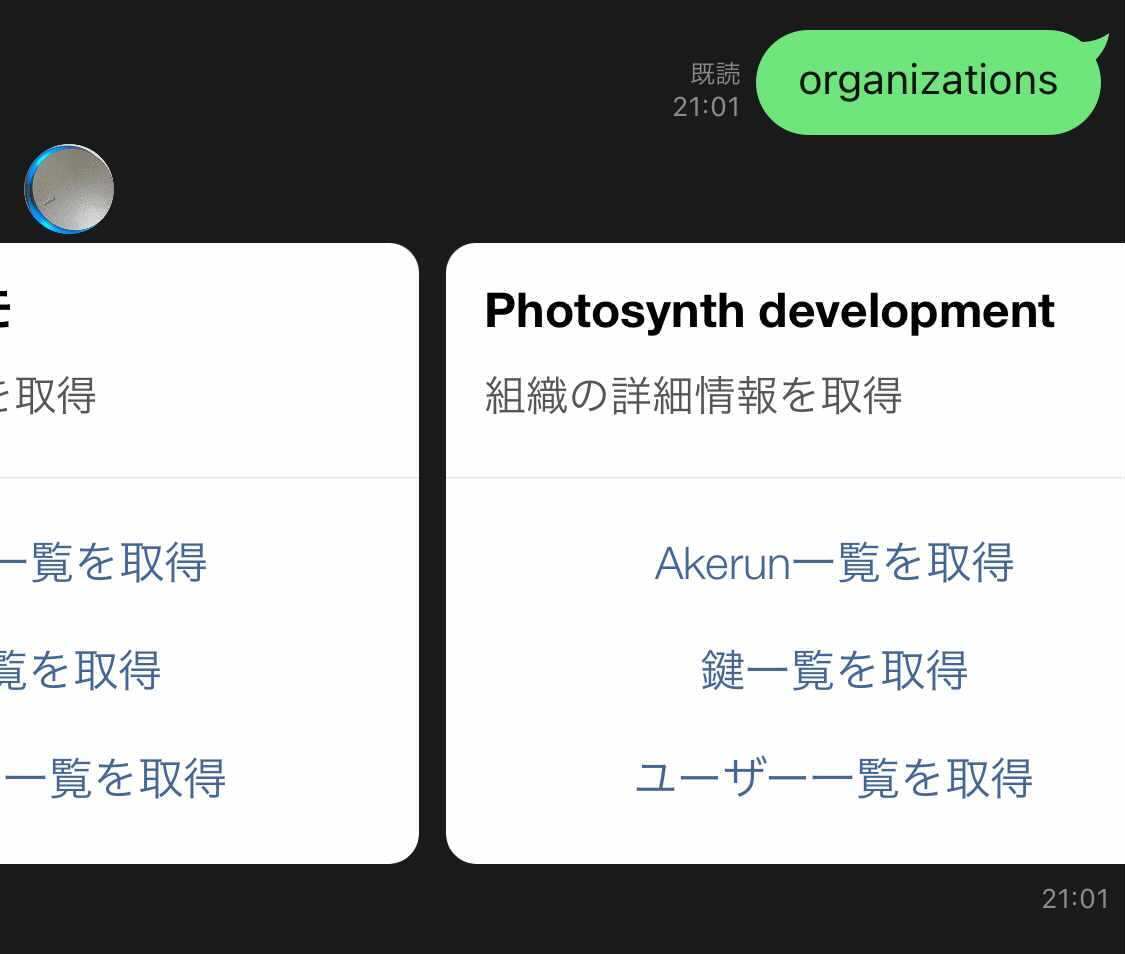Tap the Akerun bot avatar icon
Image resolution: width=1125 pixels, height=954 pixels.
click(x=69, y=189)
